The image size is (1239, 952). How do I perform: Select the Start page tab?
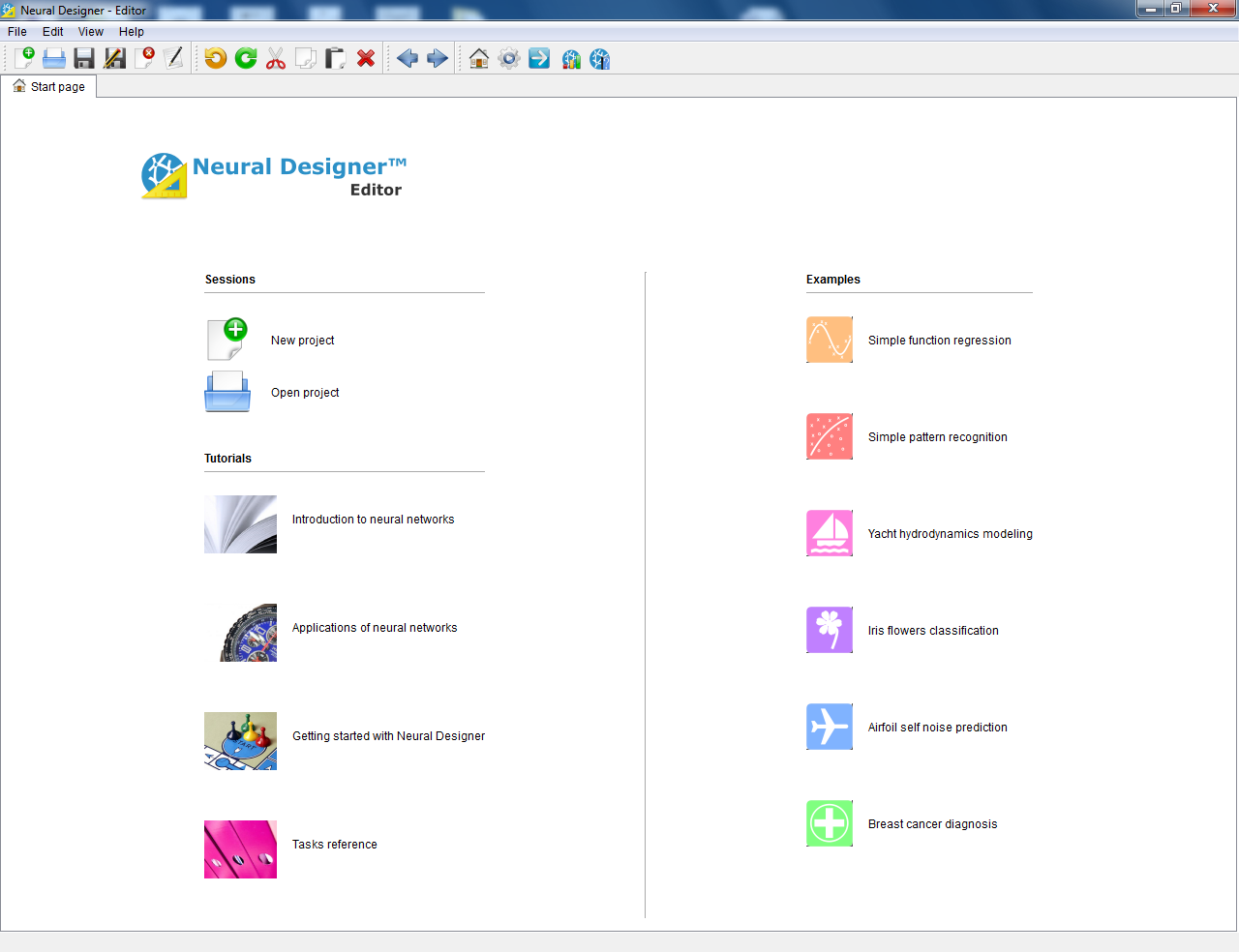click(48, 86)
